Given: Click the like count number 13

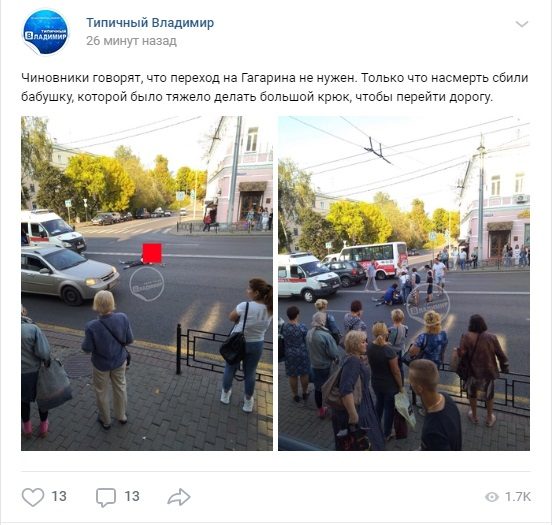Looking at the screenshot, I should (59, 496).
